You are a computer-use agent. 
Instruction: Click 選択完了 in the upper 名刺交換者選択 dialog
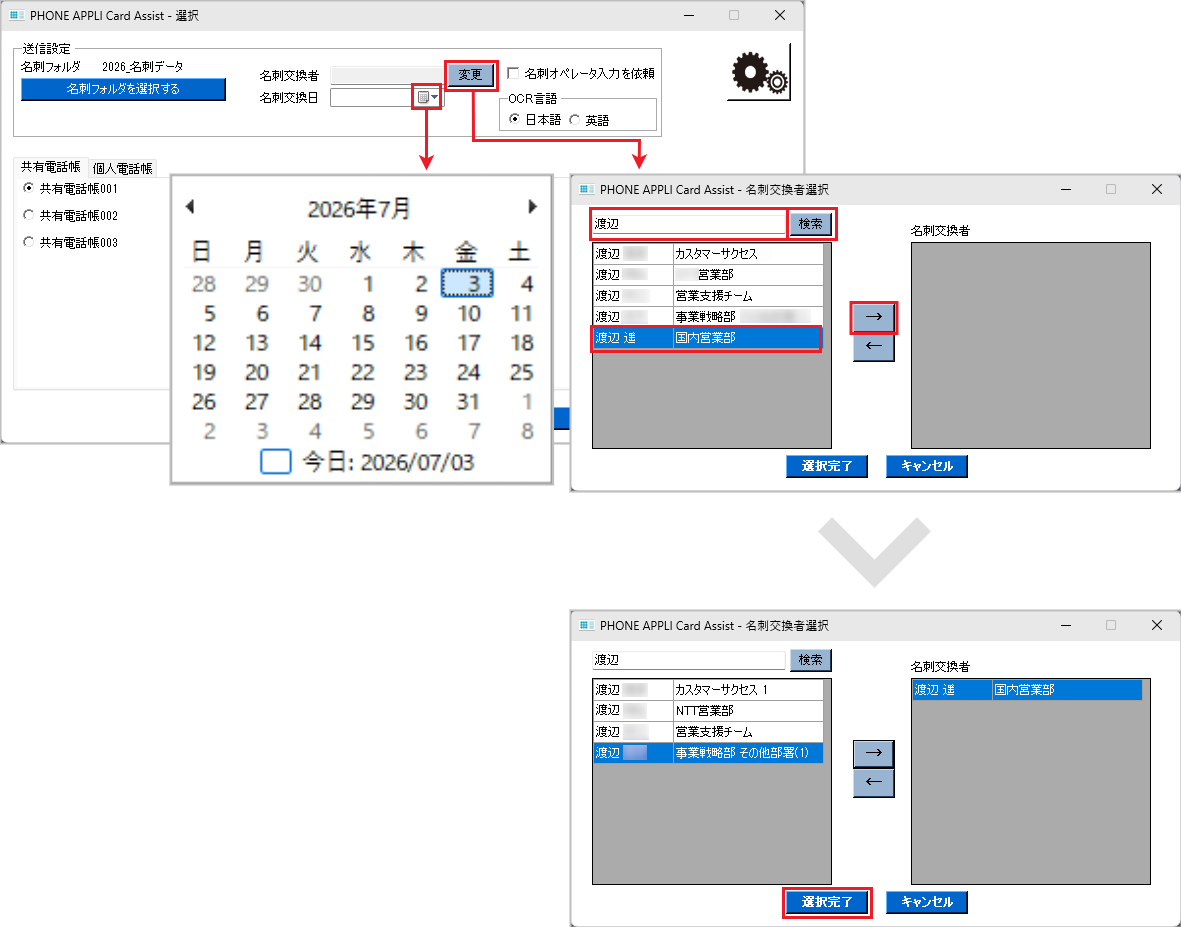[x=827, y=466]
